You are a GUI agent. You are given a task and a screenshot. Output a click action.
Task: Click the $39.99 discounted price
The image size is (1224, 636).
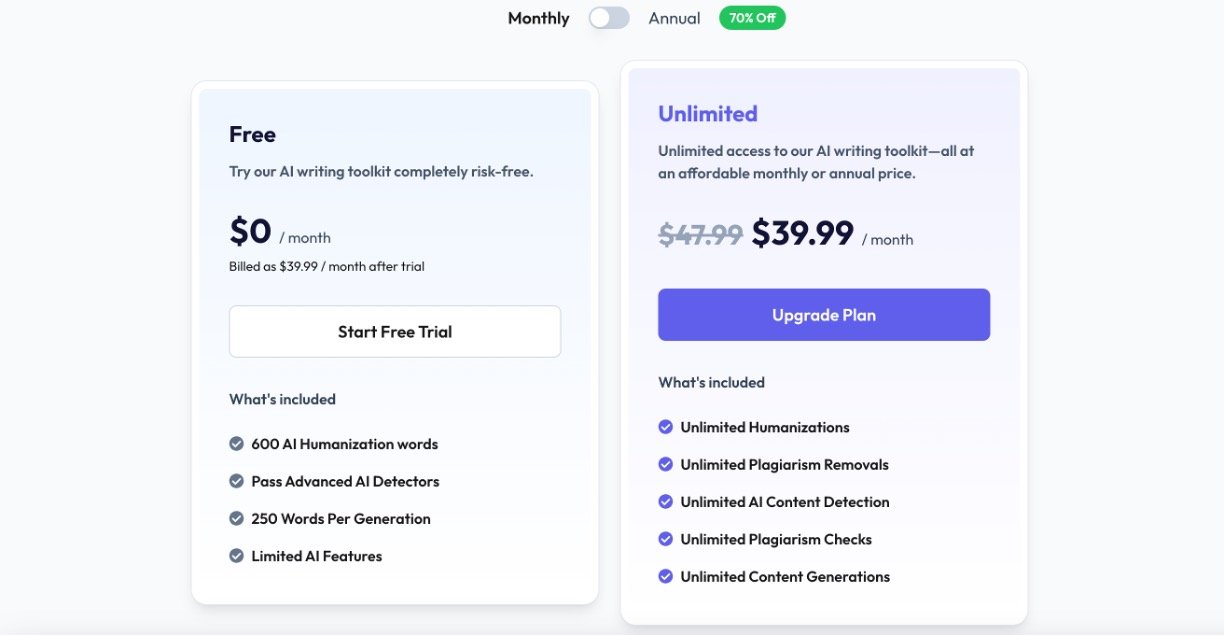(802, 234)
